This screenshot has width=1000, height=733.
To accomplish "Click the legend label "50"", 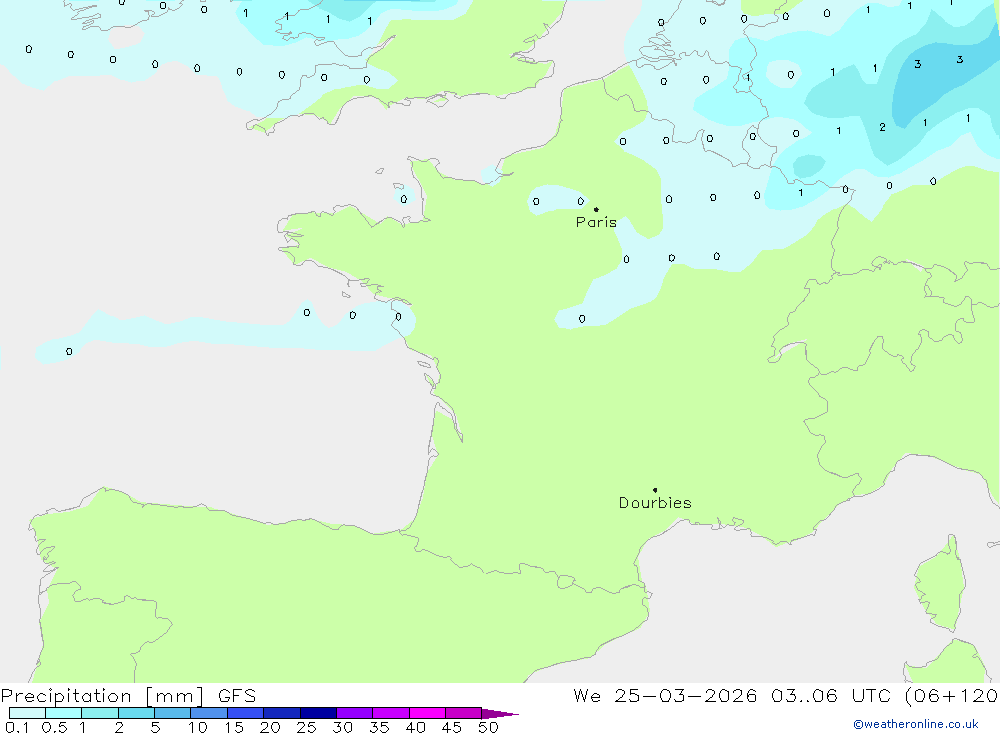I will pos(488,727).
